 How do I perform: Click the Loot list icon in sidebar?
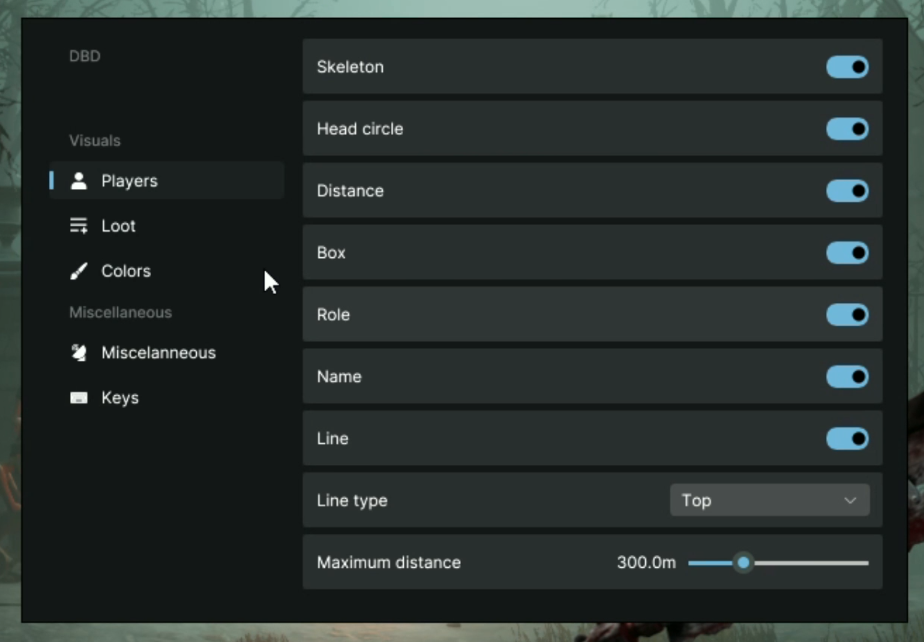point(79,226)
